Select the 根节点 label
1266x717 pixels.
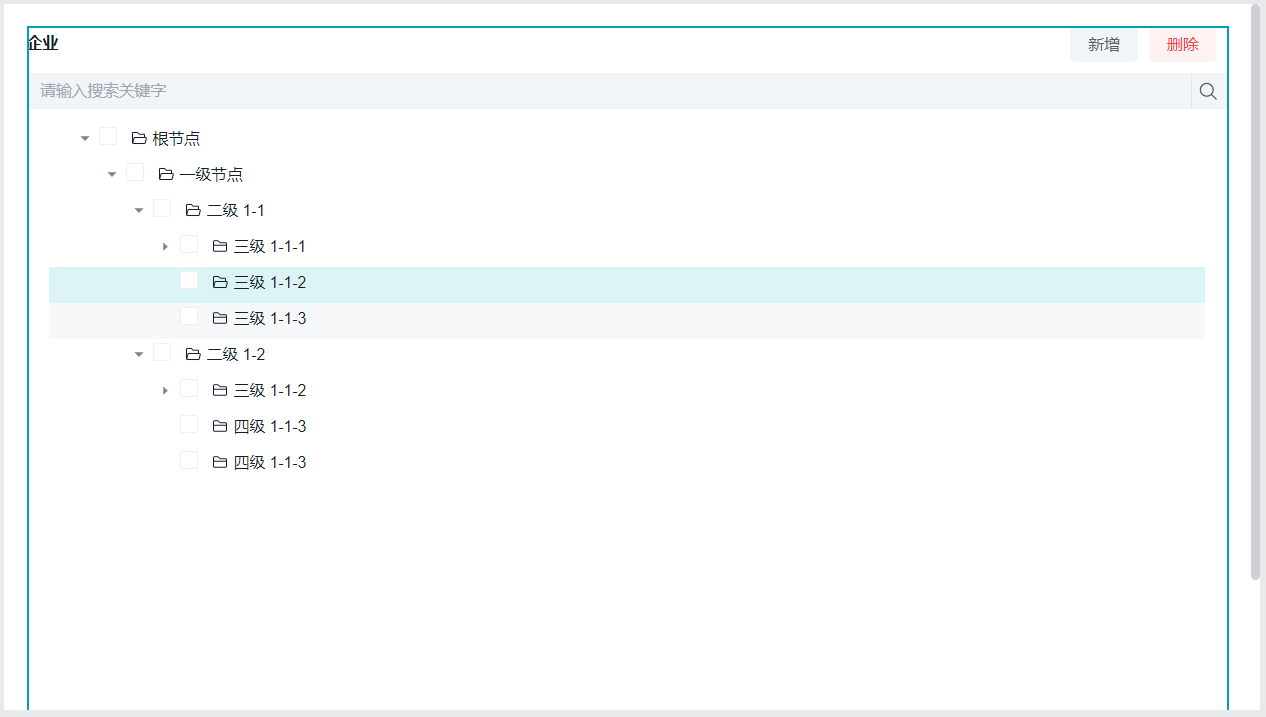(176, 138)
